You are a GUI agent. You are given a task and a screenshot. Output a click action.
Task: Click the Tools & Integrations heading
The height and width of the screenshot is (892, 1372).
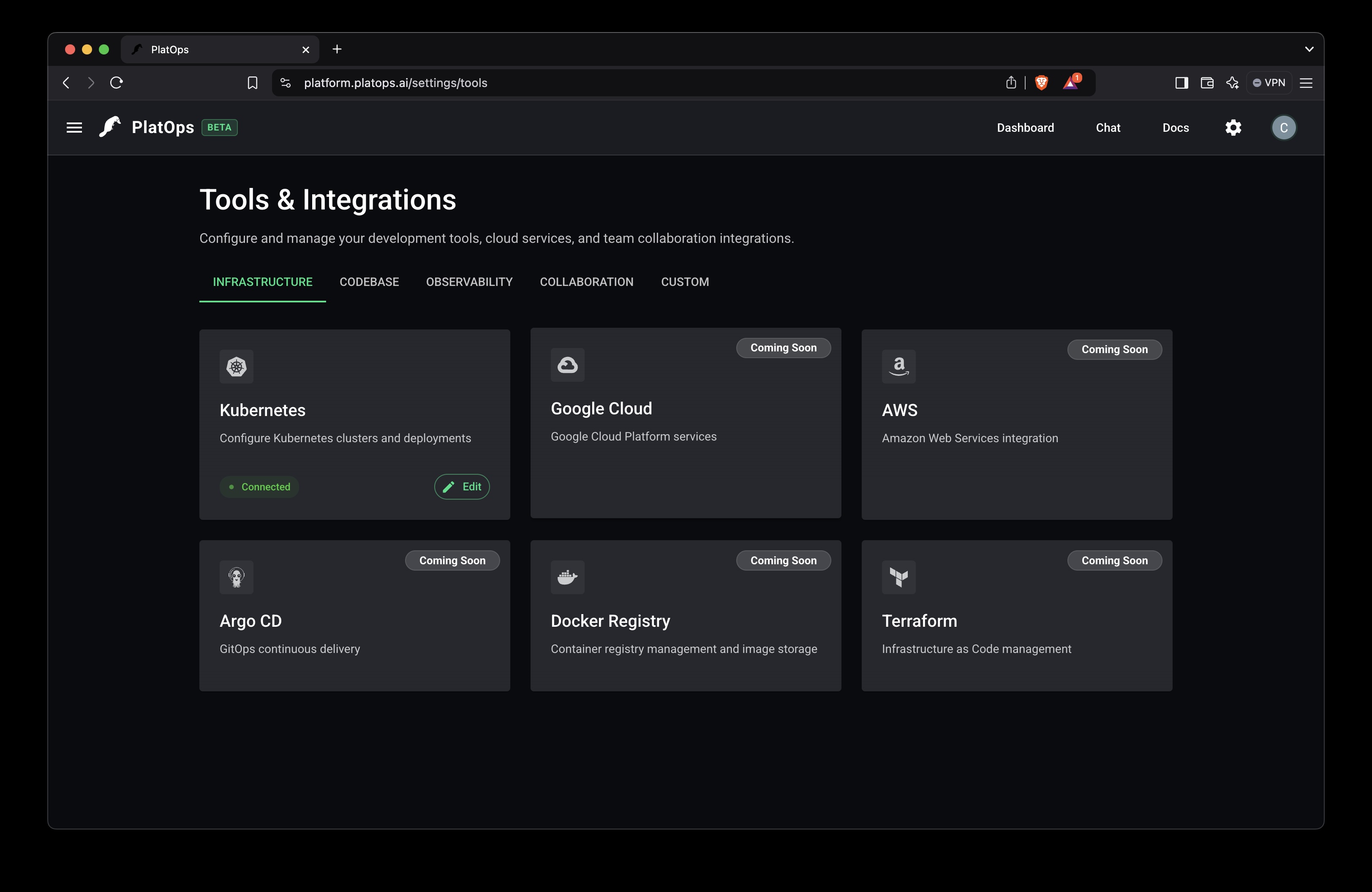pos(328,200)
